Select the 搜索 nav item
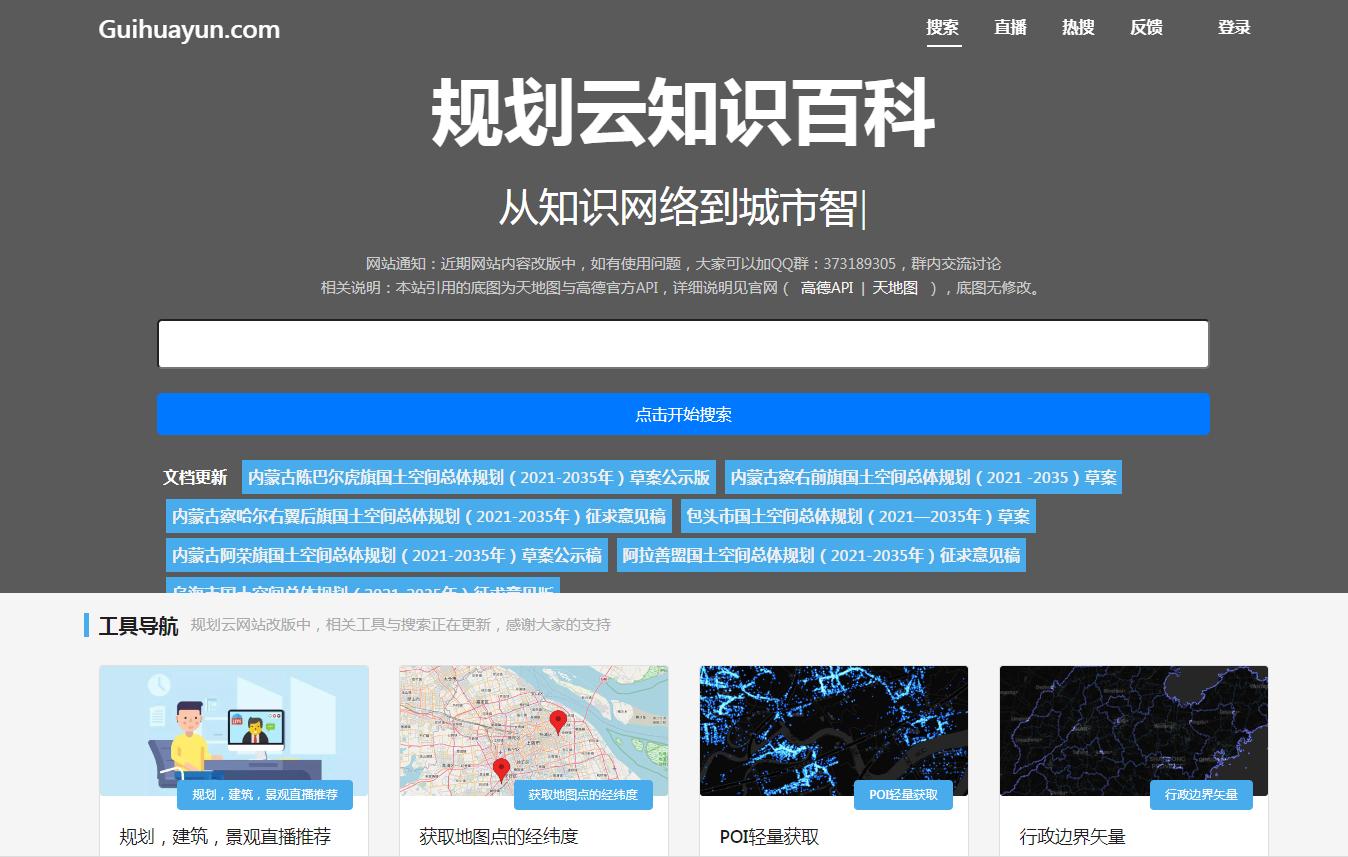This screenshot has height=857, width=1348. 944,27
